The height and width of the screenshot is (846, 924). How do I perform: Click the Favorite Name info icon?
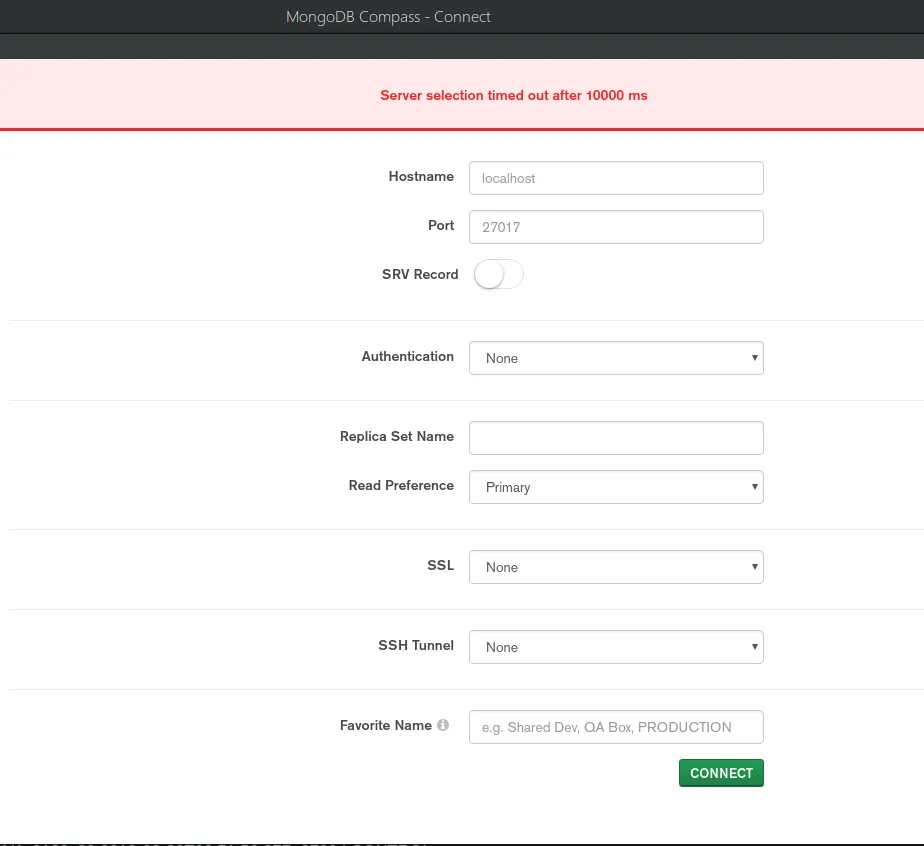[x=443, y=725]
